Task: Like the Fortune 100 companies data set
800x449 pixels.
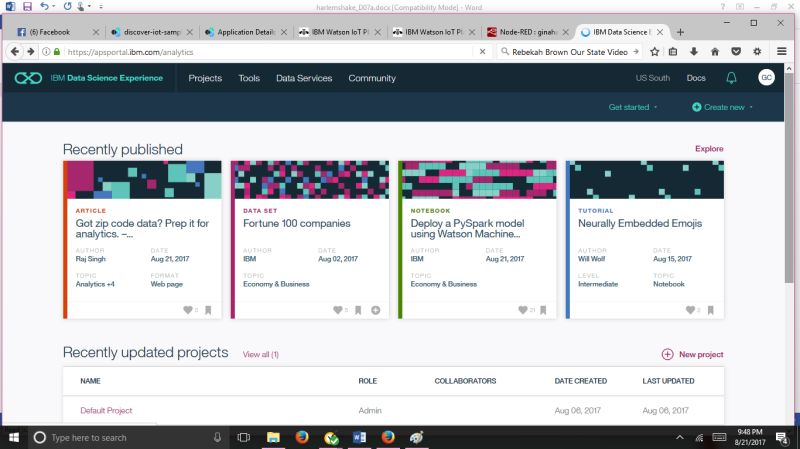Action: pyautogui.click(x=337, y=310)
